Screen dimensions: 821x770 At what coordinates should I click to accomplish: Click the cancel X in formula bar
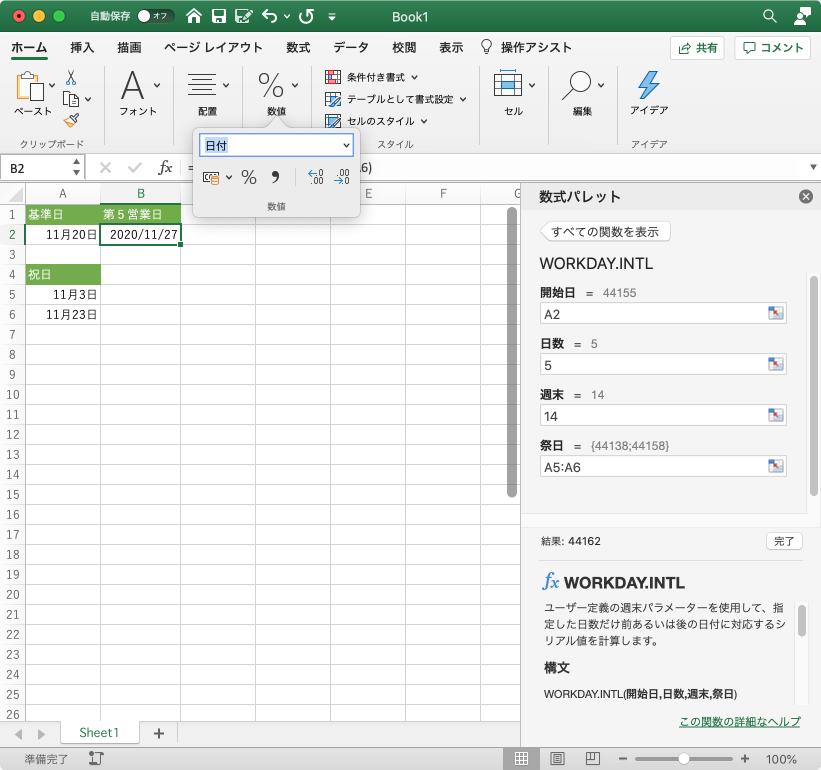coord(105,168)
